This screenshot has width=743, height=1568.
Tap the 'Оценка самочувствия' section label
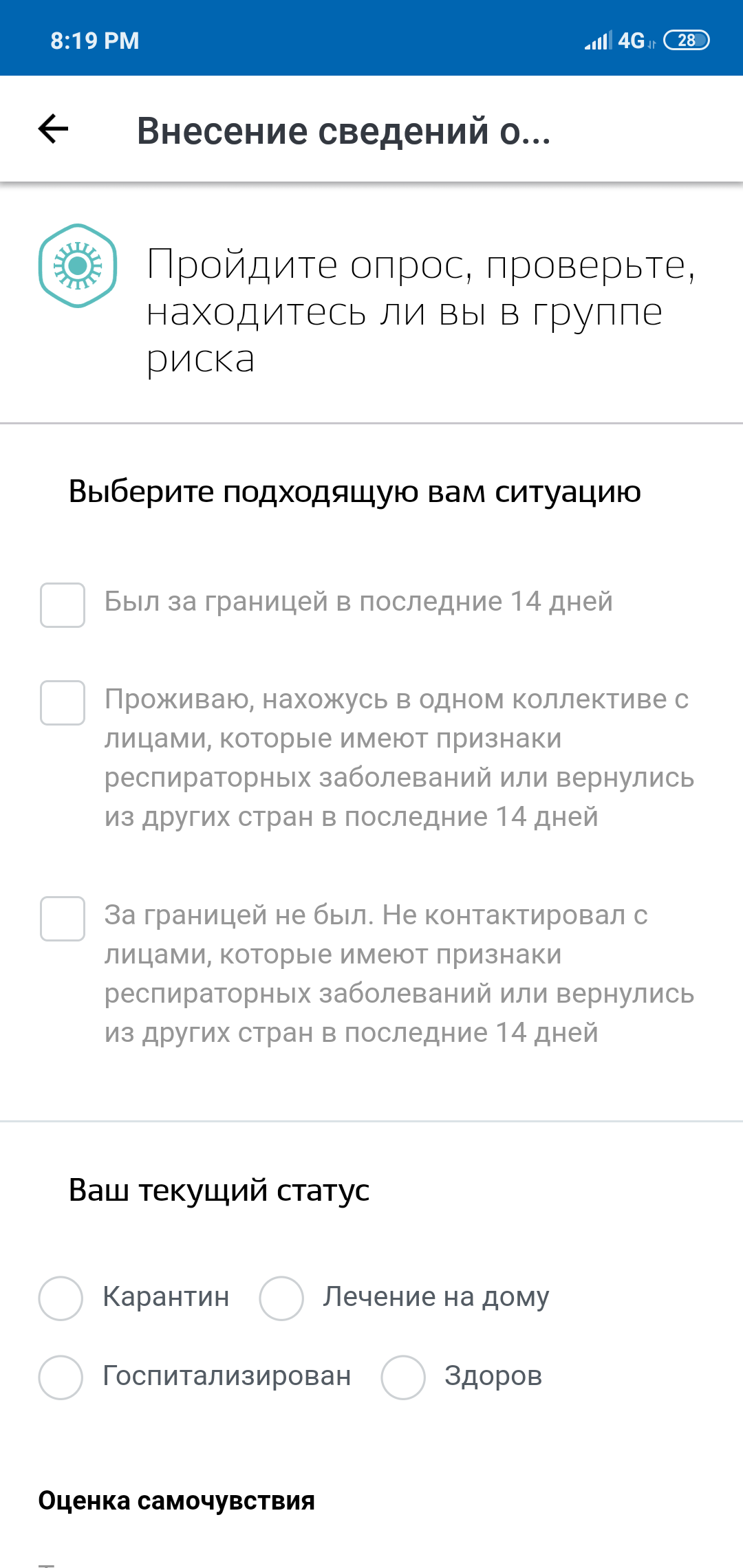(x=177, y=1501)
